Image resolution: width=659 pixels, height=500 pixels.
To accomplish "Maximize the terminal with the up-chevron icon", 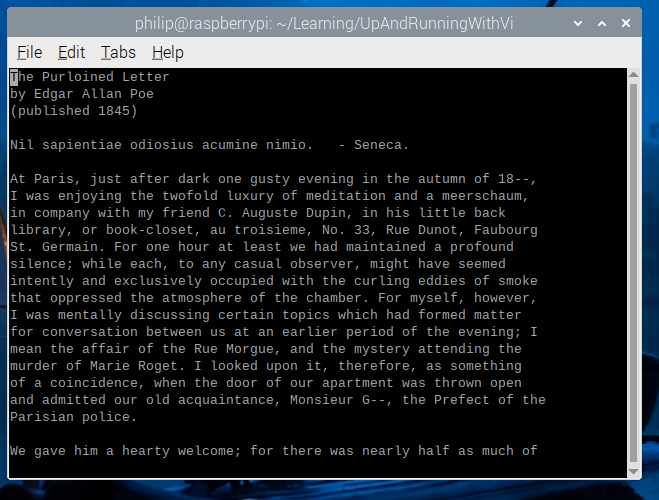I will 602,23.
